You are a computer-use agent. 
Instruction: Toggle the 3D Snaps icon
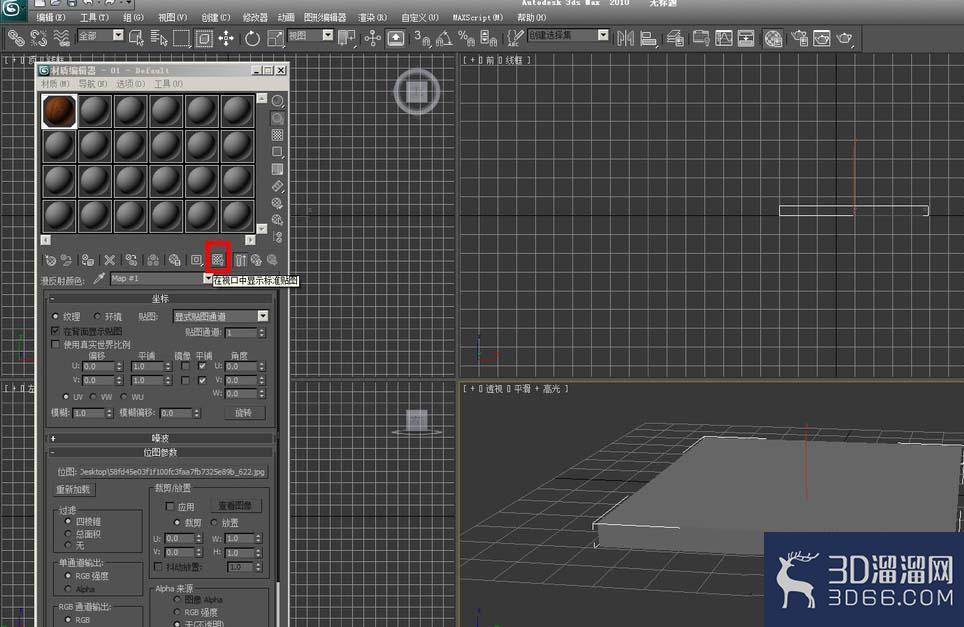(422, 39)
